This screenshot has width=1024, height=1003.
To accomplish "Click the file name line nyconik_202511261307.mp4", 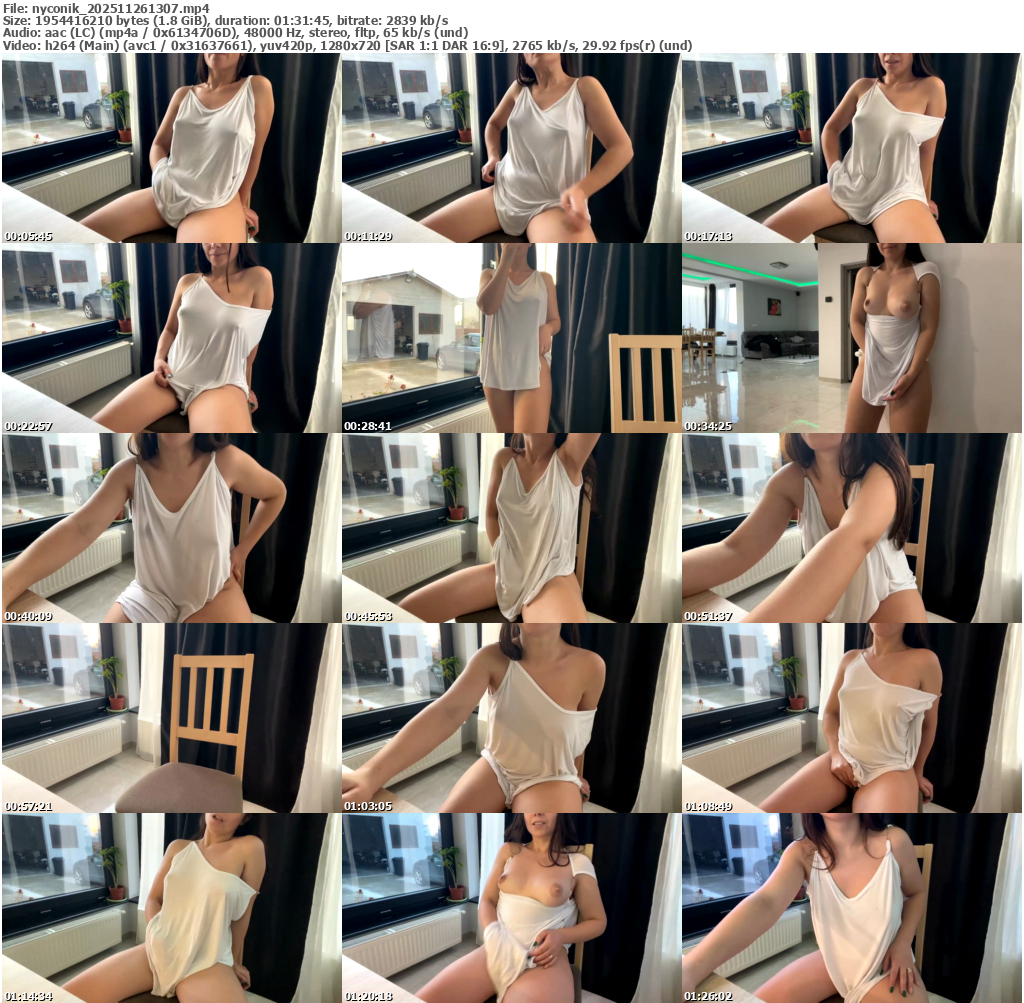I will [106, 8].
